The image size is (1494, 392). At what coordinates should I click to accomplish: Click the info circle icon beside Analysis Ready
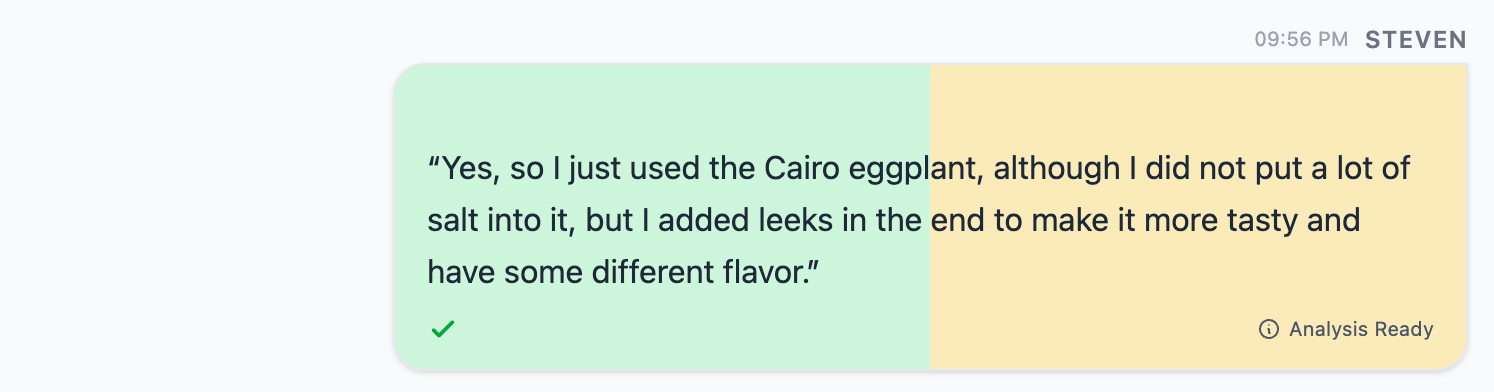point(1269,329)
